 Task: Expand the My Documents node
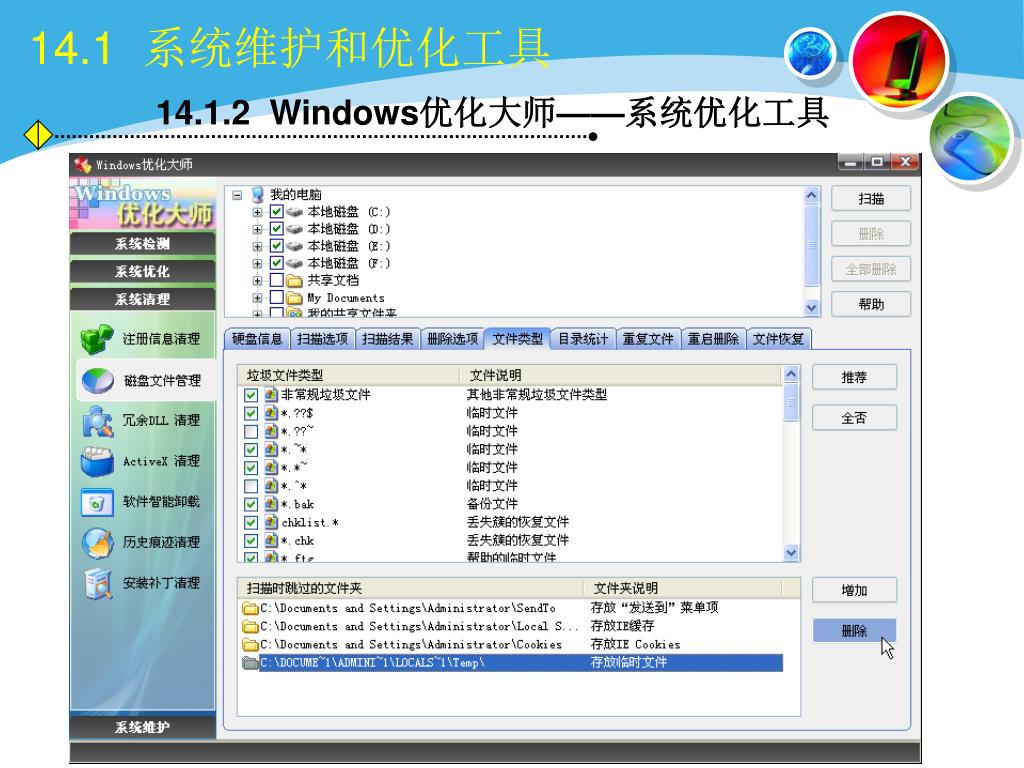tap(257, 298)
